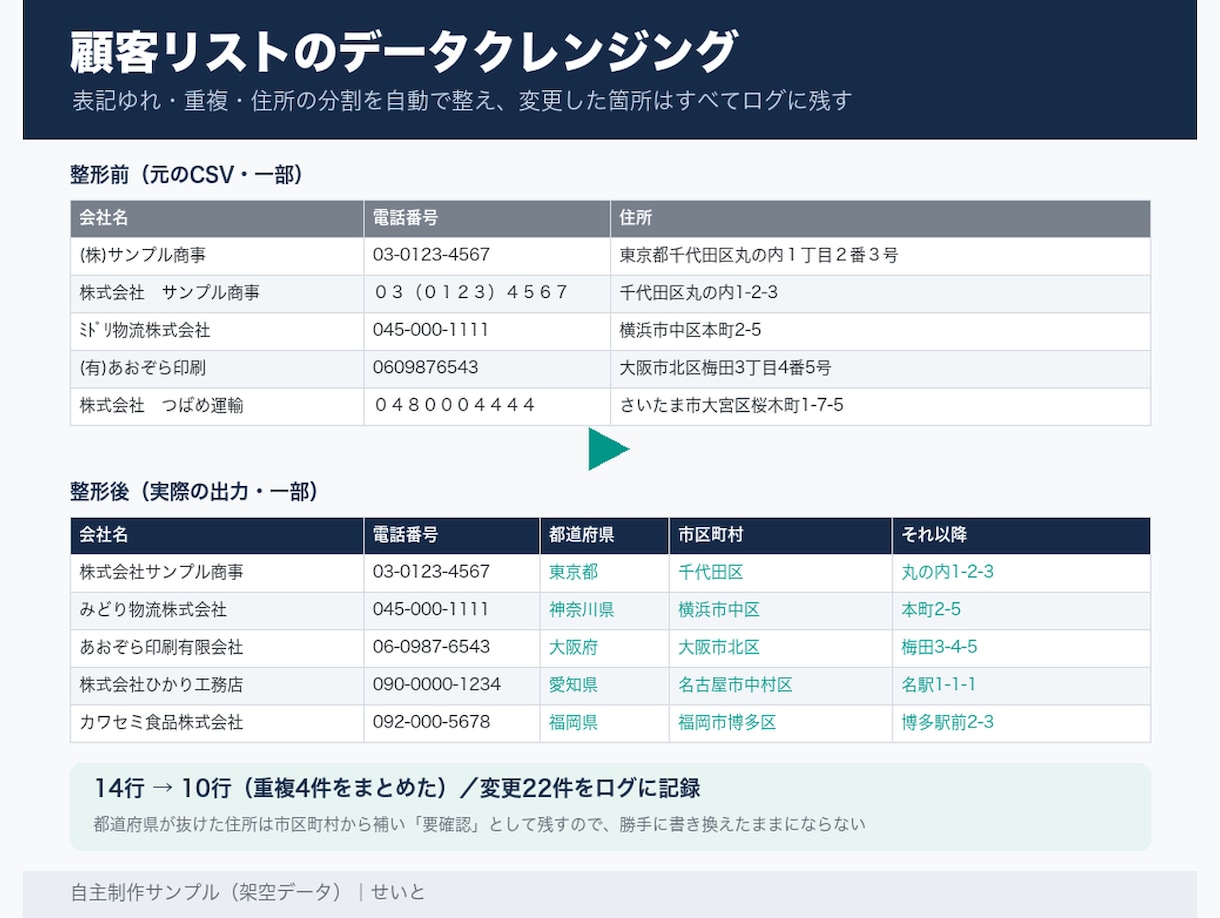The image size is (1220, 918).
Task: Click the full-width phone ０３（０１２３）４５６７
Action: click(x=470, y=293)
